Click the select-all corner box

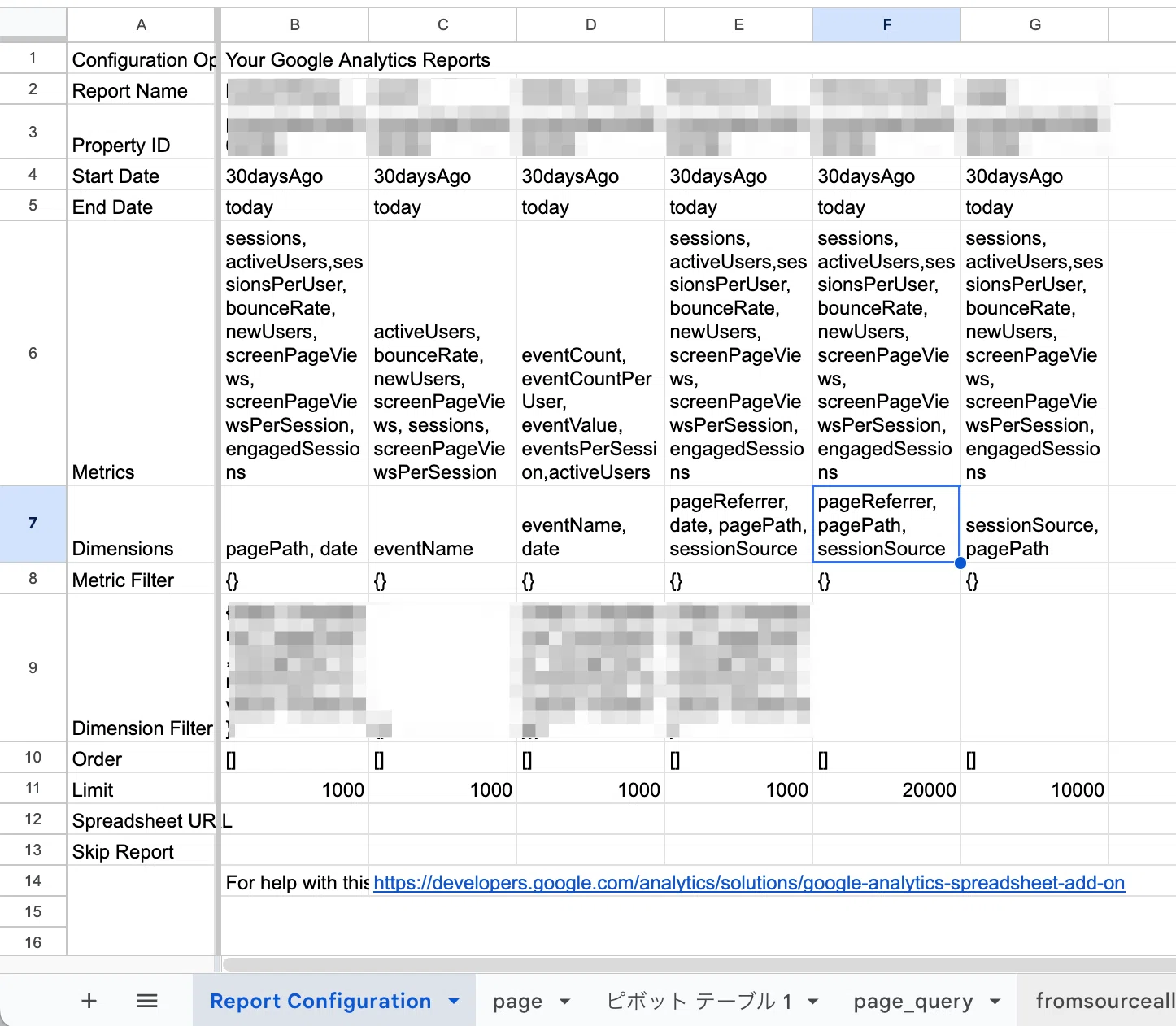[x=33, y=24]
